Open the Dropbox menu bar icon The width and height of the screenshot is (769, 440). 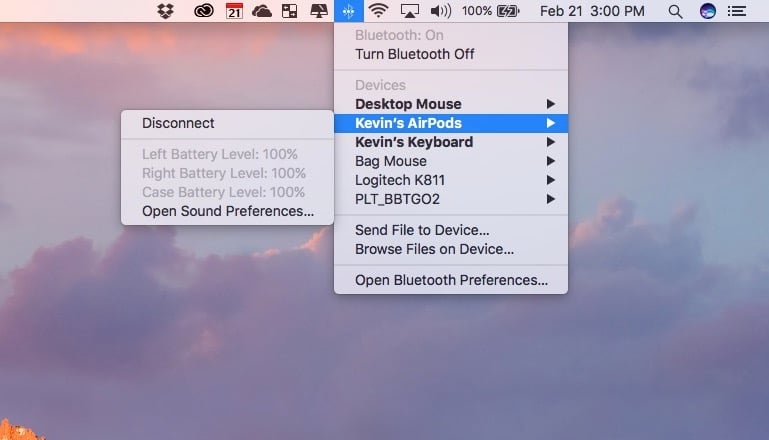(166, 11)
